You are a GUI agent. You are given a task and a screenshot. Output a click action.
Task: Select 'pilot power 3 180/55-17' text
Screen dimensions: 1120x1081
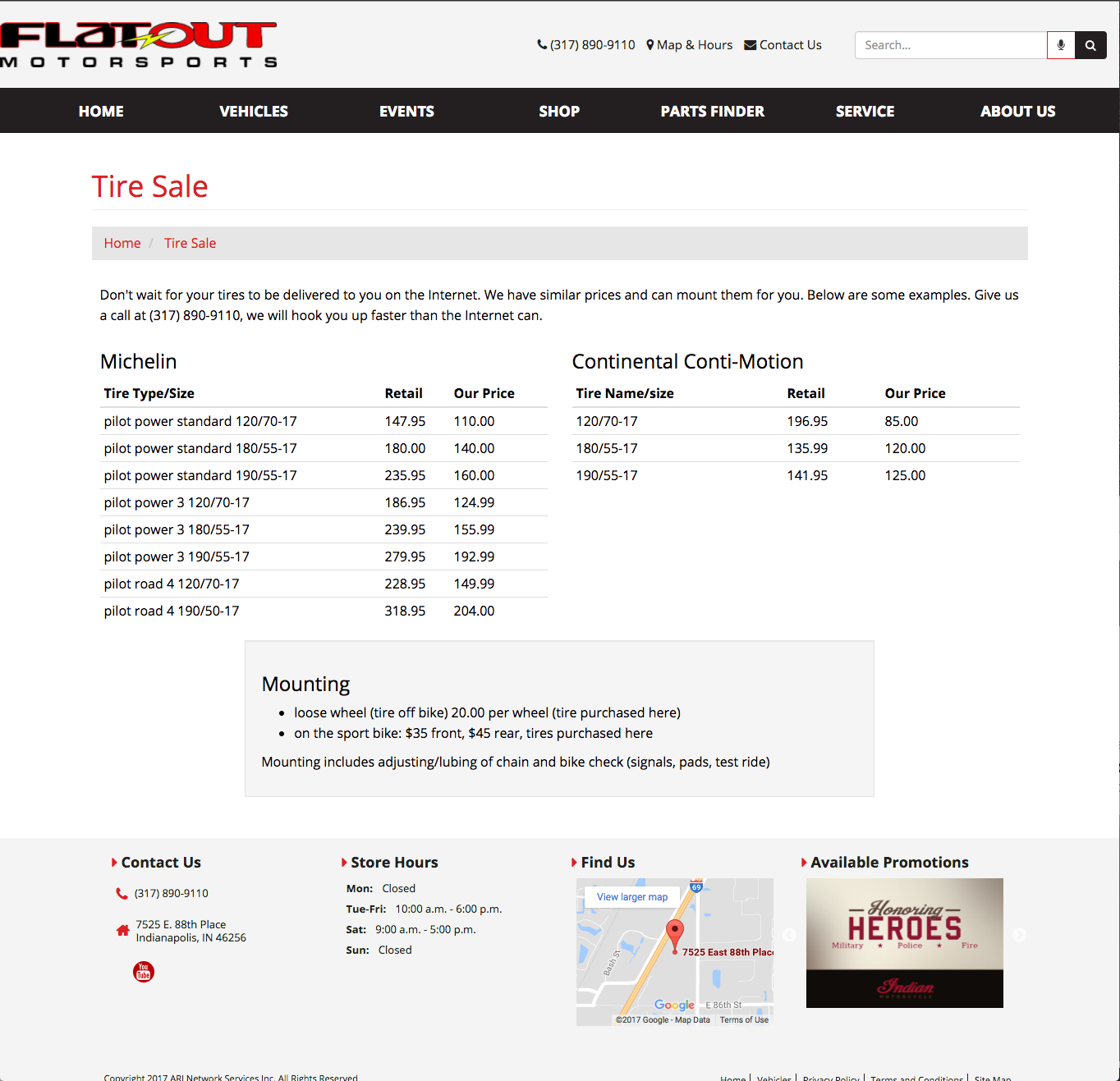pyautogui.click(x=177, y=529)
